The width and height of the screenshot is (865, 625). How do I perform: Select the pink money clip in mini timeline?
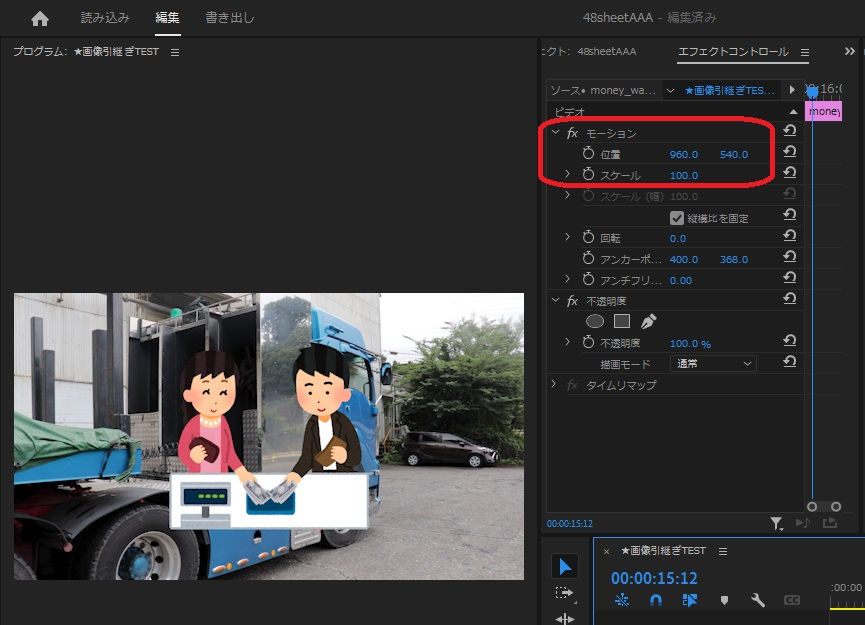[x=823, y=111]
